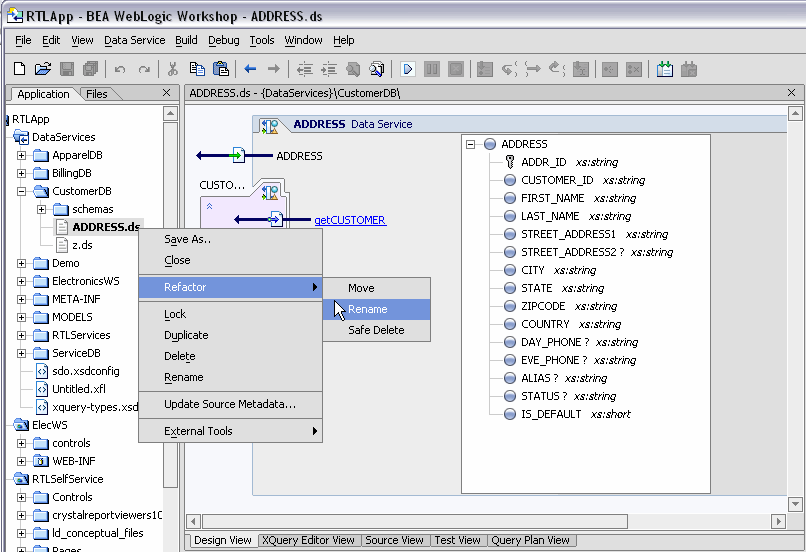Click the Redo toolbar icon
The width and height of the screenshot is (806, 552).
(x=144, y=69)
